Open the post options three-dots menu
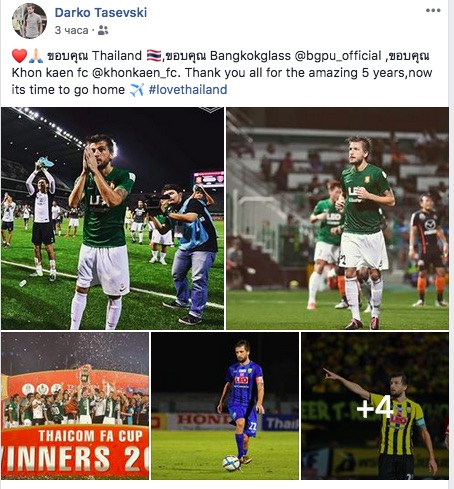This screenshot has width=454, height=489. (x=433, y=10)
